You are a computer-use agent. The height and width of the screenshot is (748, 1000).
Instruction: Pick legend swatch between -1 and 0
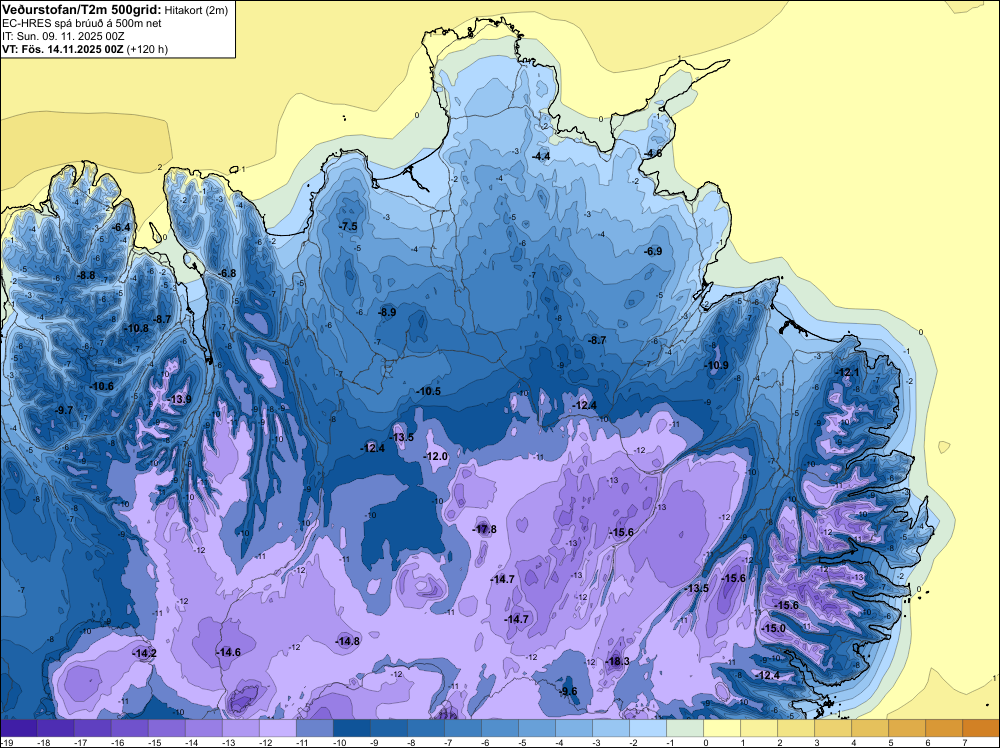[x=684, y=728]
